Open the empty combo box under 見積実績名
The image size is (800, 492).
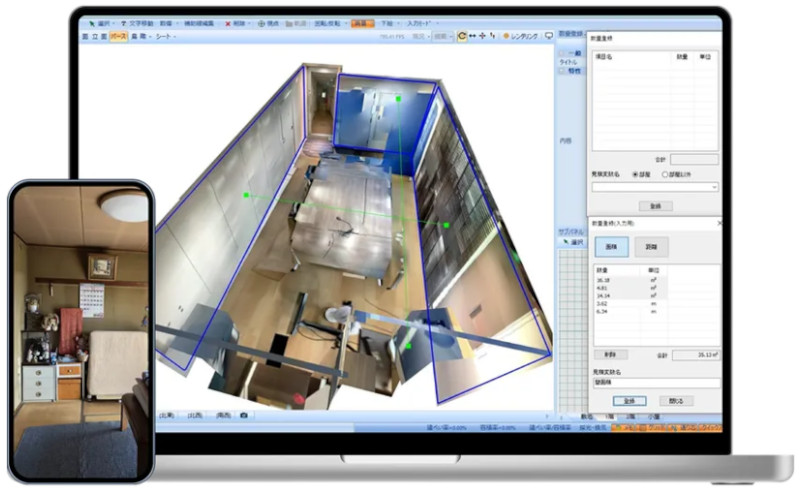pyautogui.click(x=655, y=186)
